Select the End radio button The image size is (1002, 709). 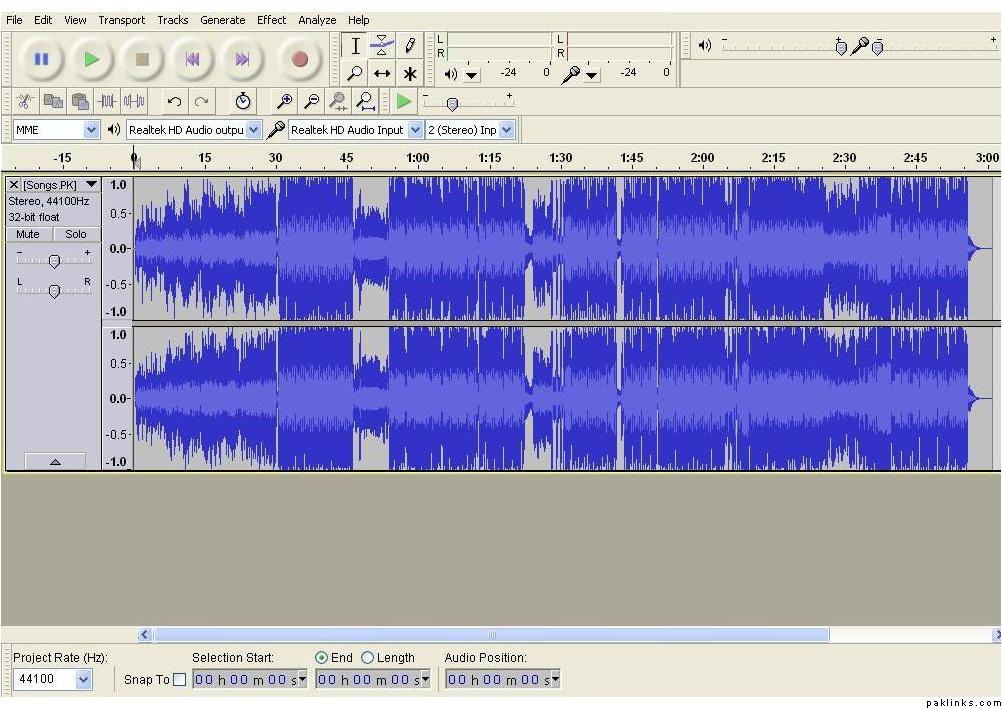(x=321, y=658)
